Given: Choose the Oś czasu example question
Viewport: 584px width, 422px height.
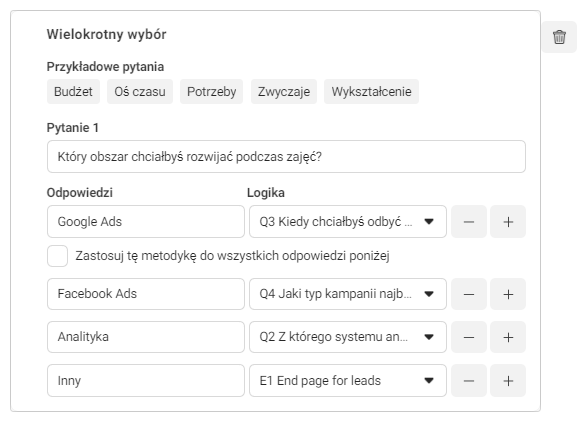Looking at the screenshot, I should (x=140, y=92).
